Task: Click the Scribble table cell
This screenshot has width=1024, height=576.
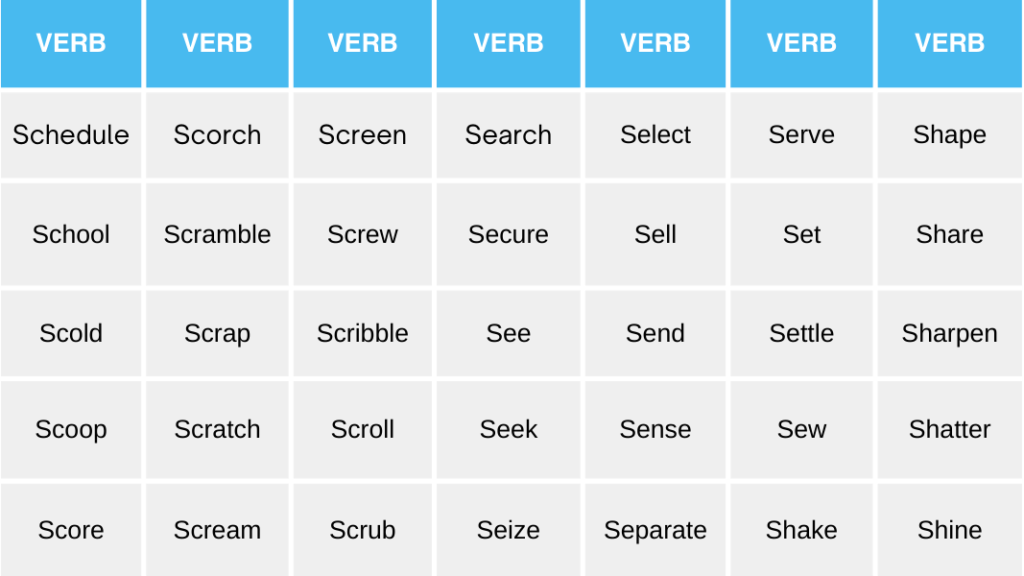Action: point(362,334)
